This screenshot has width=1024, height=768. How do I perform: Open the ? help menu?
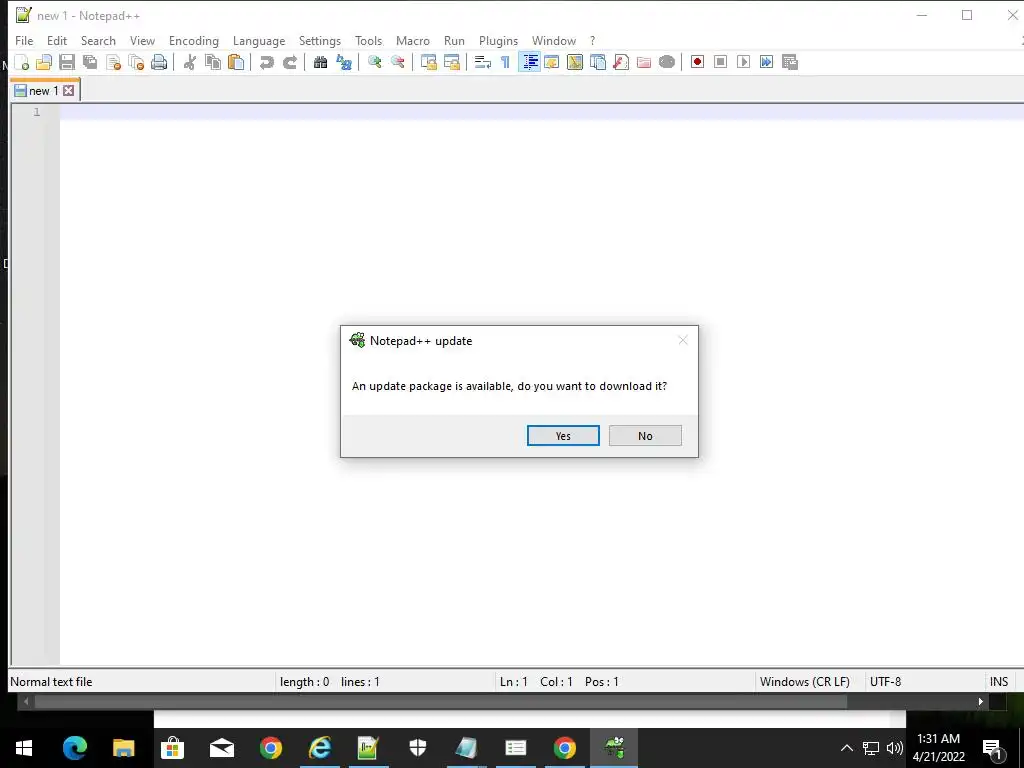click(592, 40)
